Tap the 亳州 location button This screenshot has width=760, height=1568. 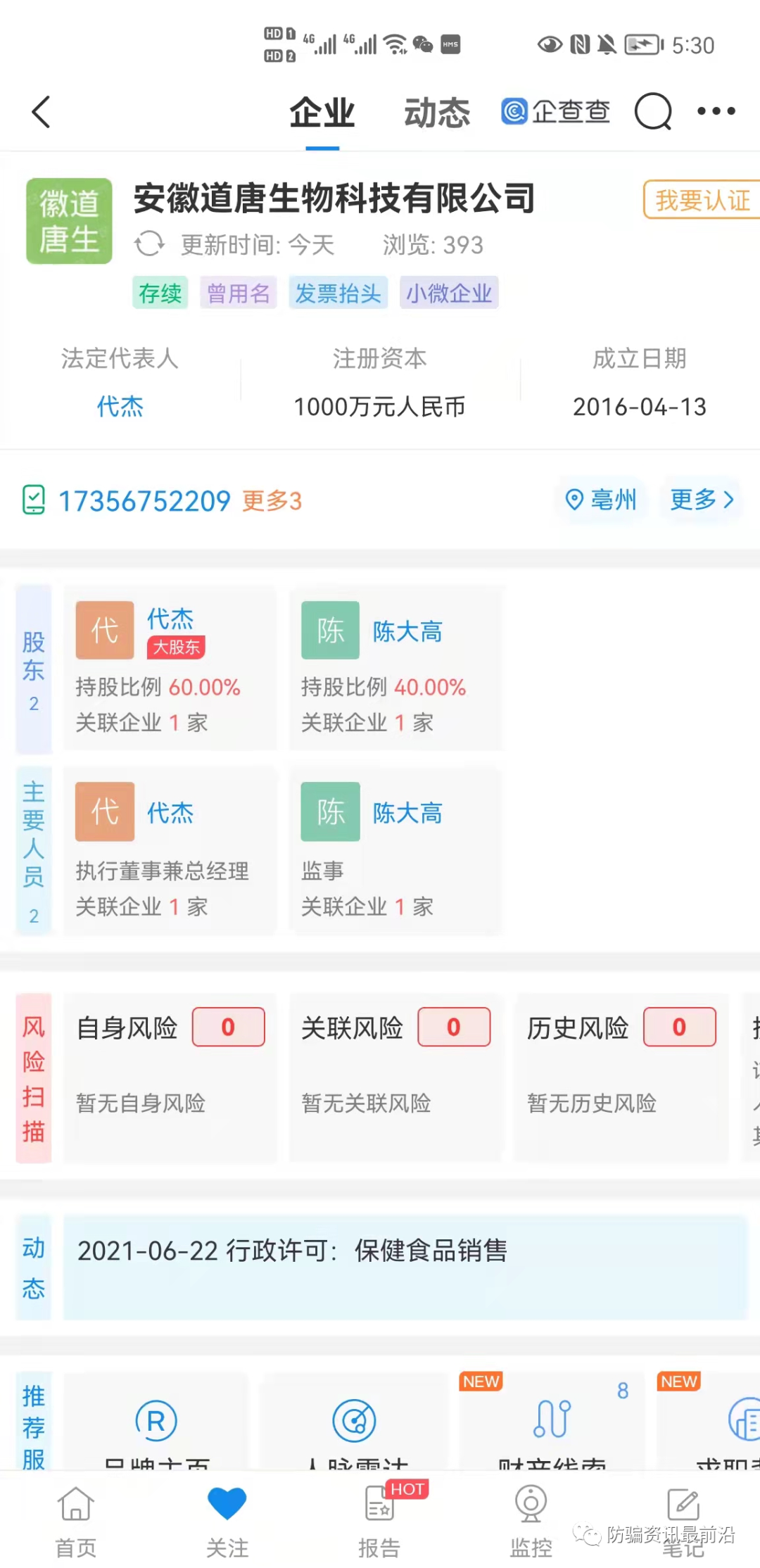(601, 500)
